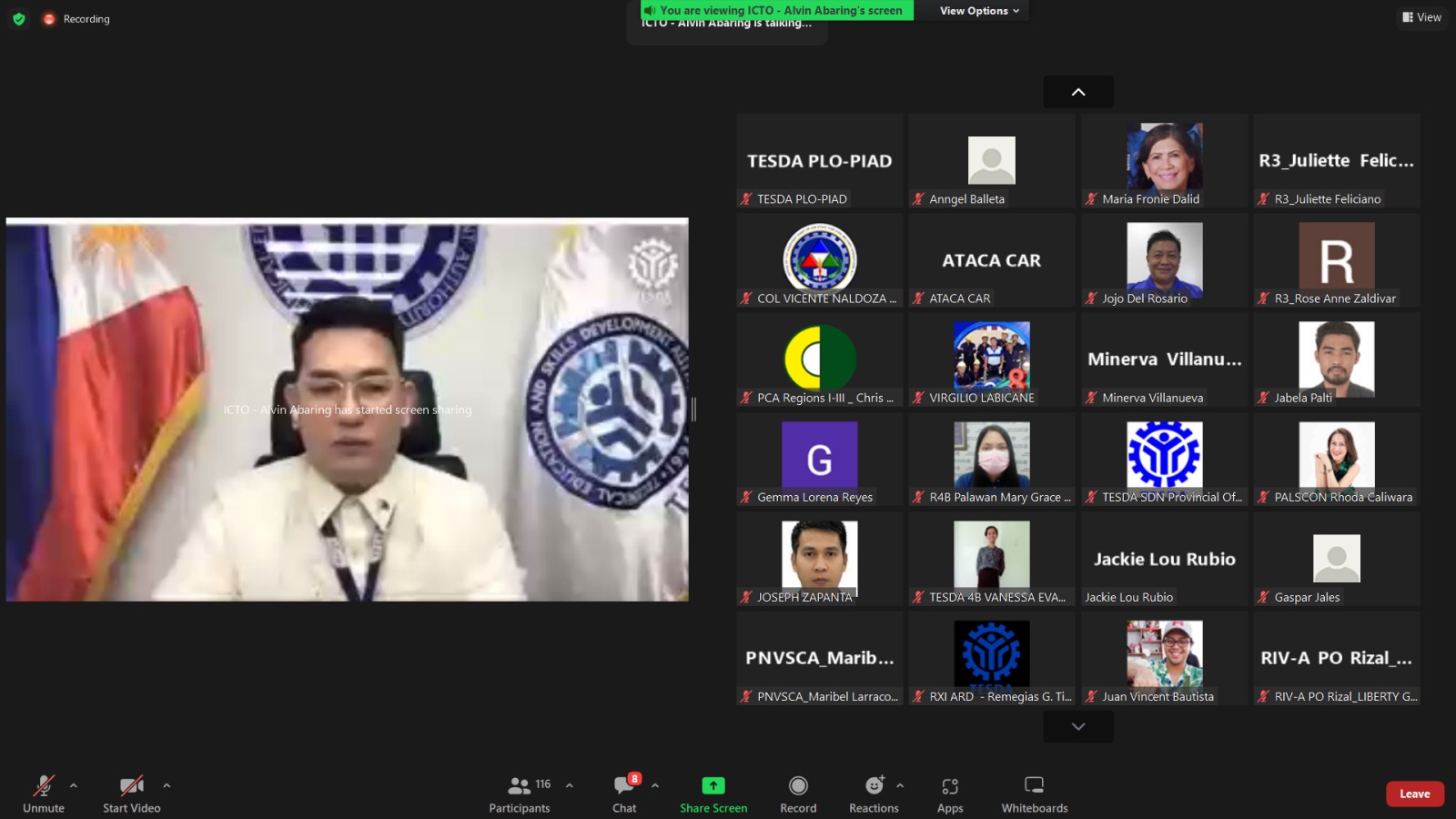The image size is (1456, 819).
Task: Click the red Leave button
Action: (x=1414, y=793)
